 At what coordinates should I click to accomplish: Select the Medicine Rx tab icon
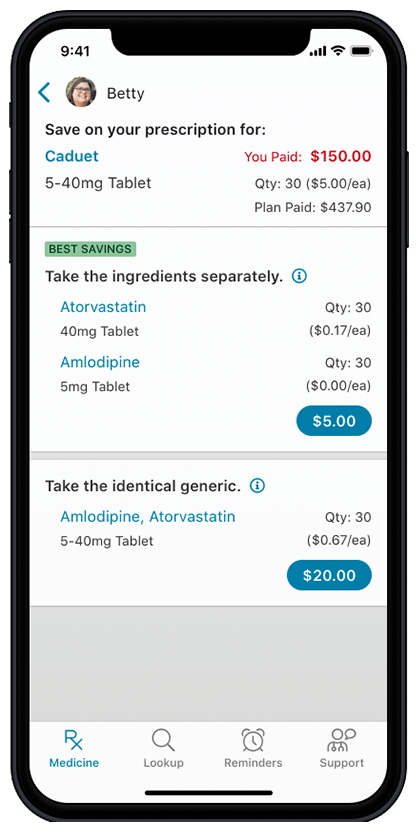point(74,739)
